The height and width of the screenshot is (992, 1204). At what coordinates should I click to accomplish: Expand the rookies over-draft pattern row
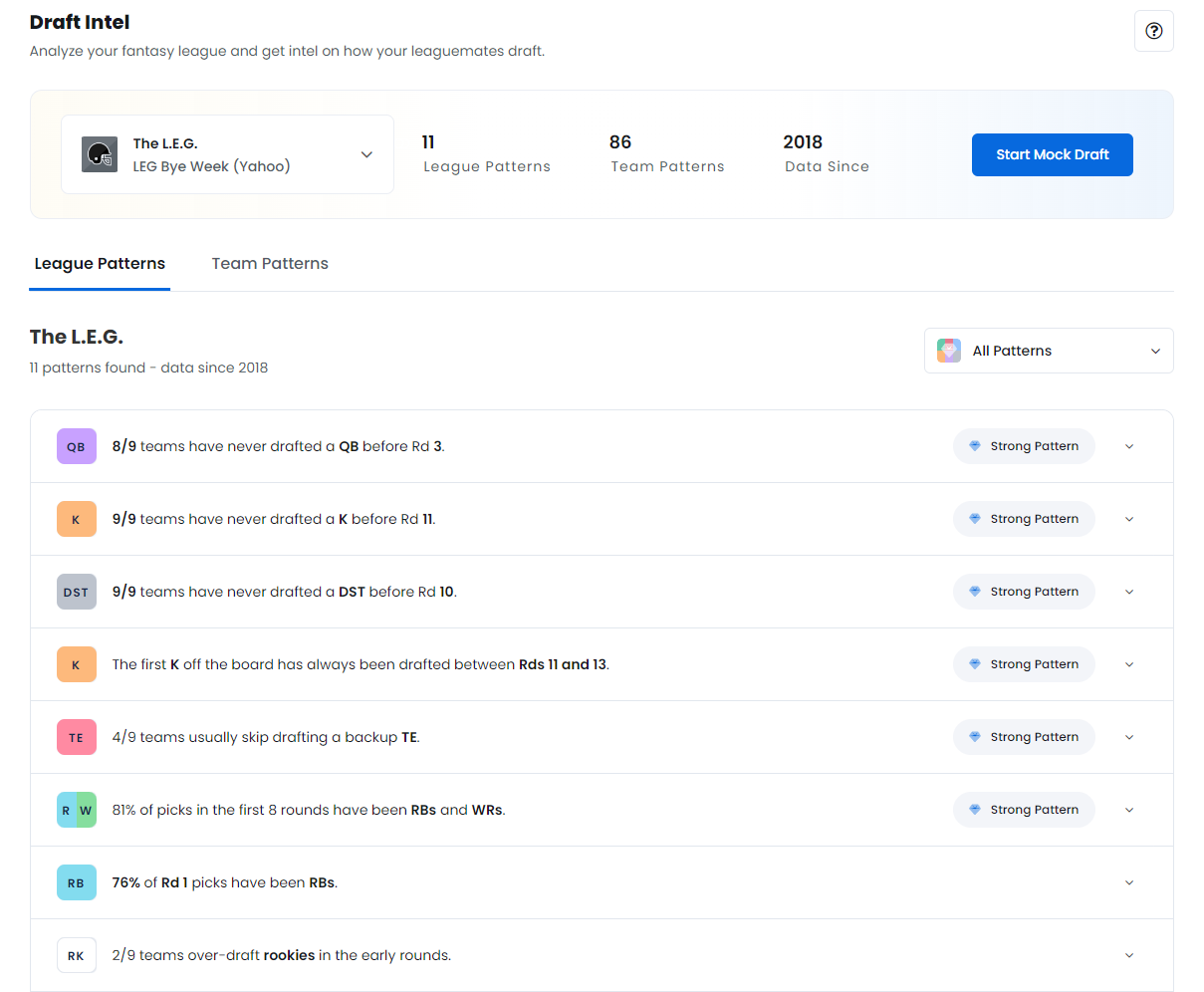tap(1129, 955)
